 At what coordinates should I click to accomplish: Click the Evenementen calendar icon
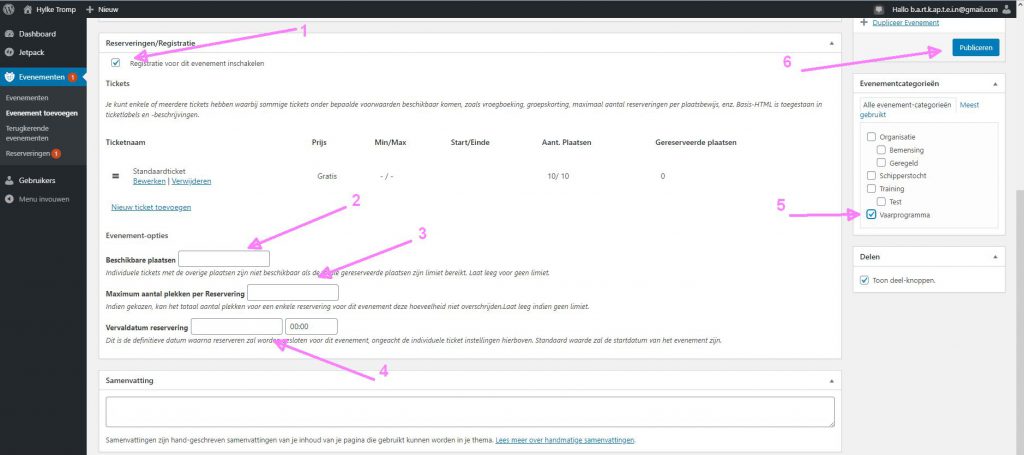(9, 77)
